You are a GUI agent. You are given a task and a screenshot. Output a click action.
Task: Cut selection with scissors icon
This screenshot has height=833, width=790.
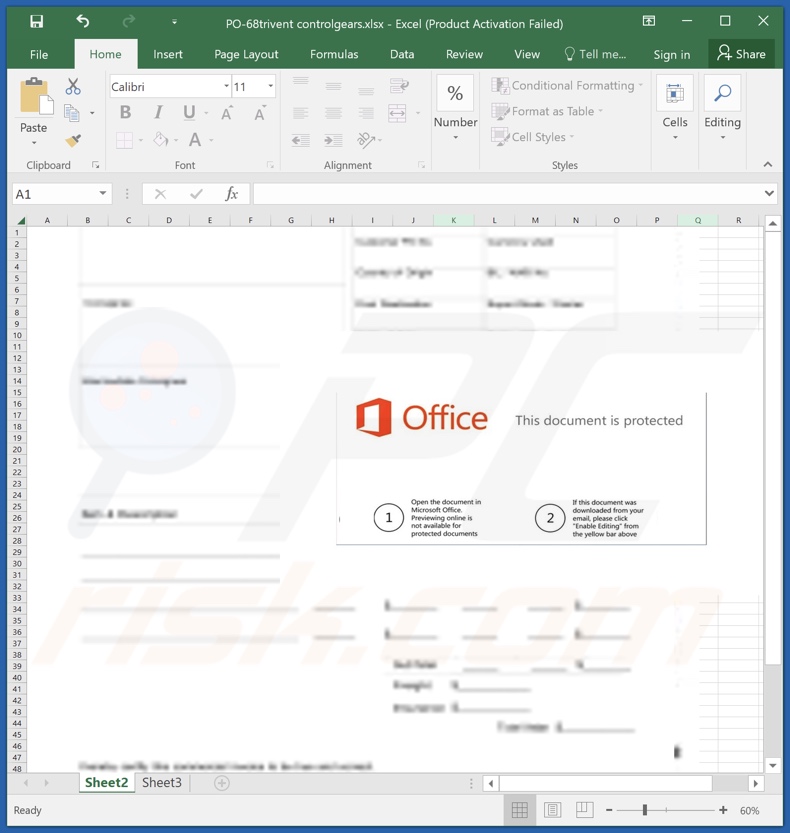point(73,87)
